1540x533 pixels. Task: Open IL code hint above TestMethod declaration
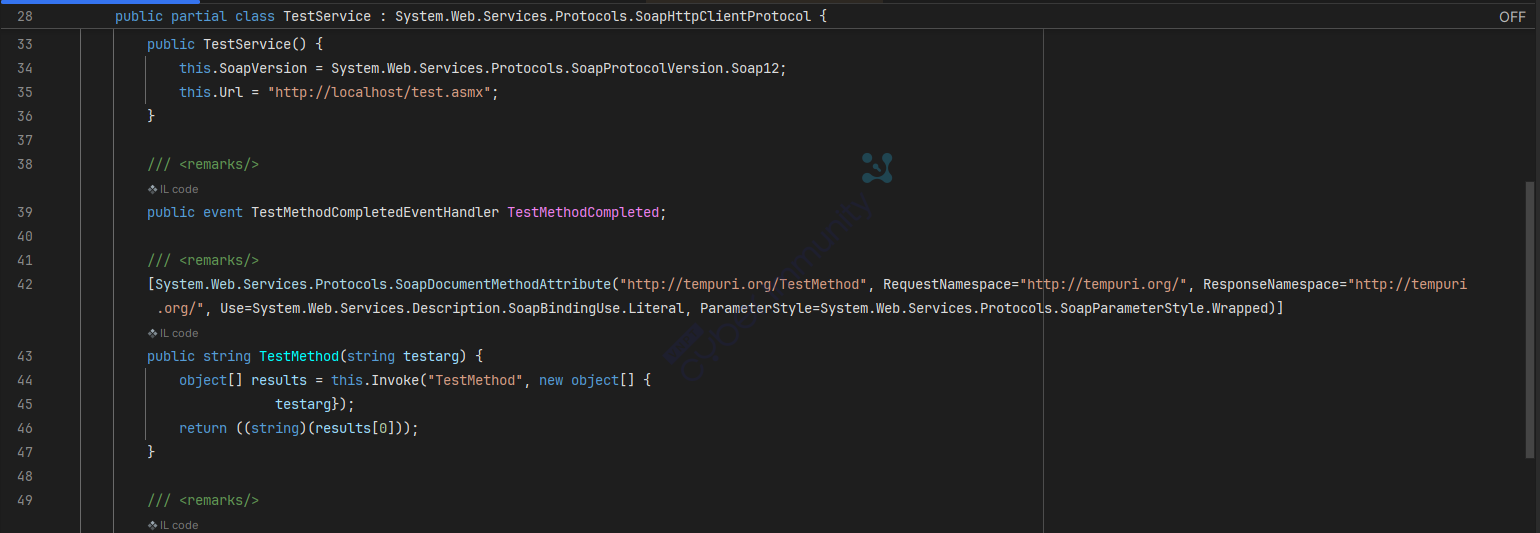(173, 333)
